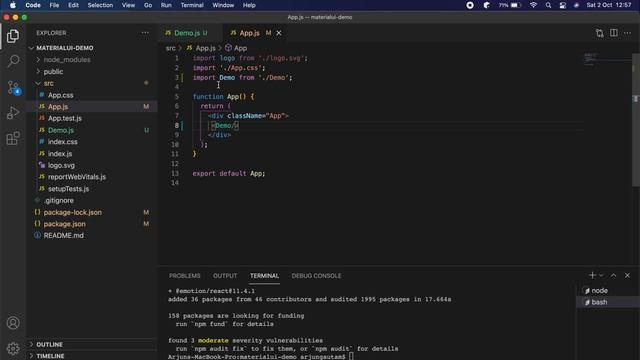Open the Accounts icon menu
The height and width of the screenshot is (360, 640).
(13, 323)
